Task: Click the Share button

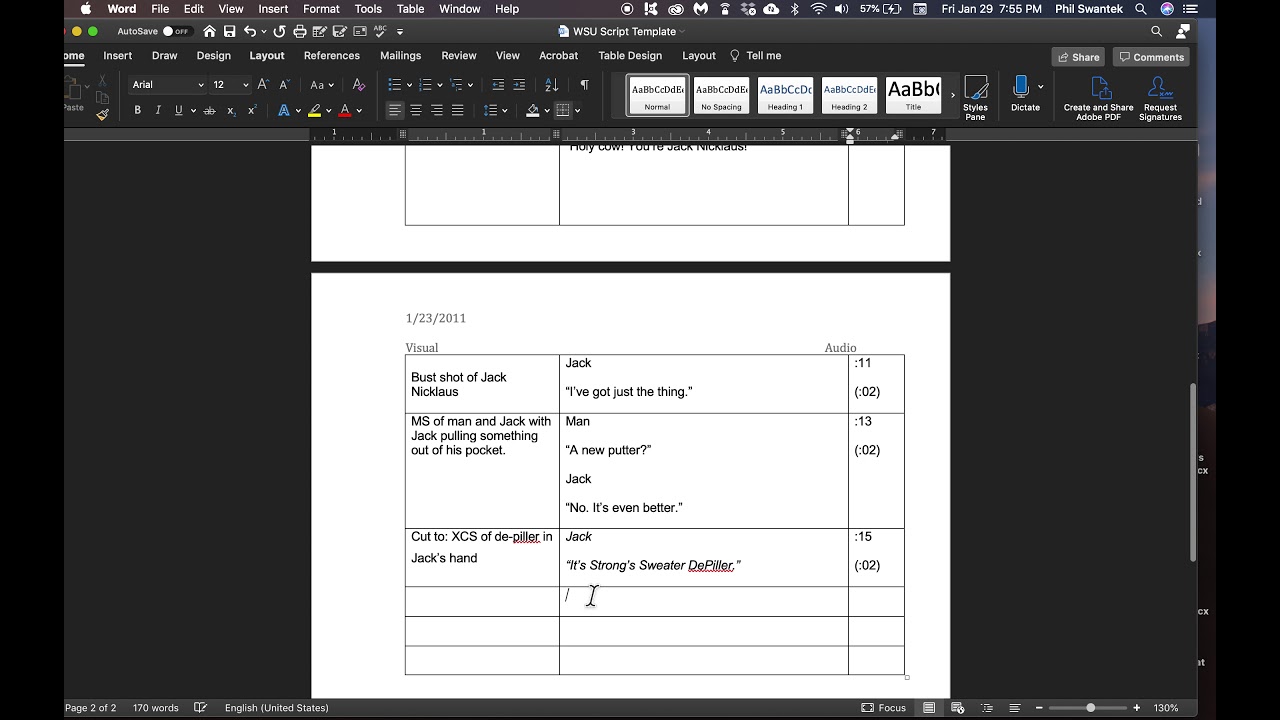Action: (1079, 57)
